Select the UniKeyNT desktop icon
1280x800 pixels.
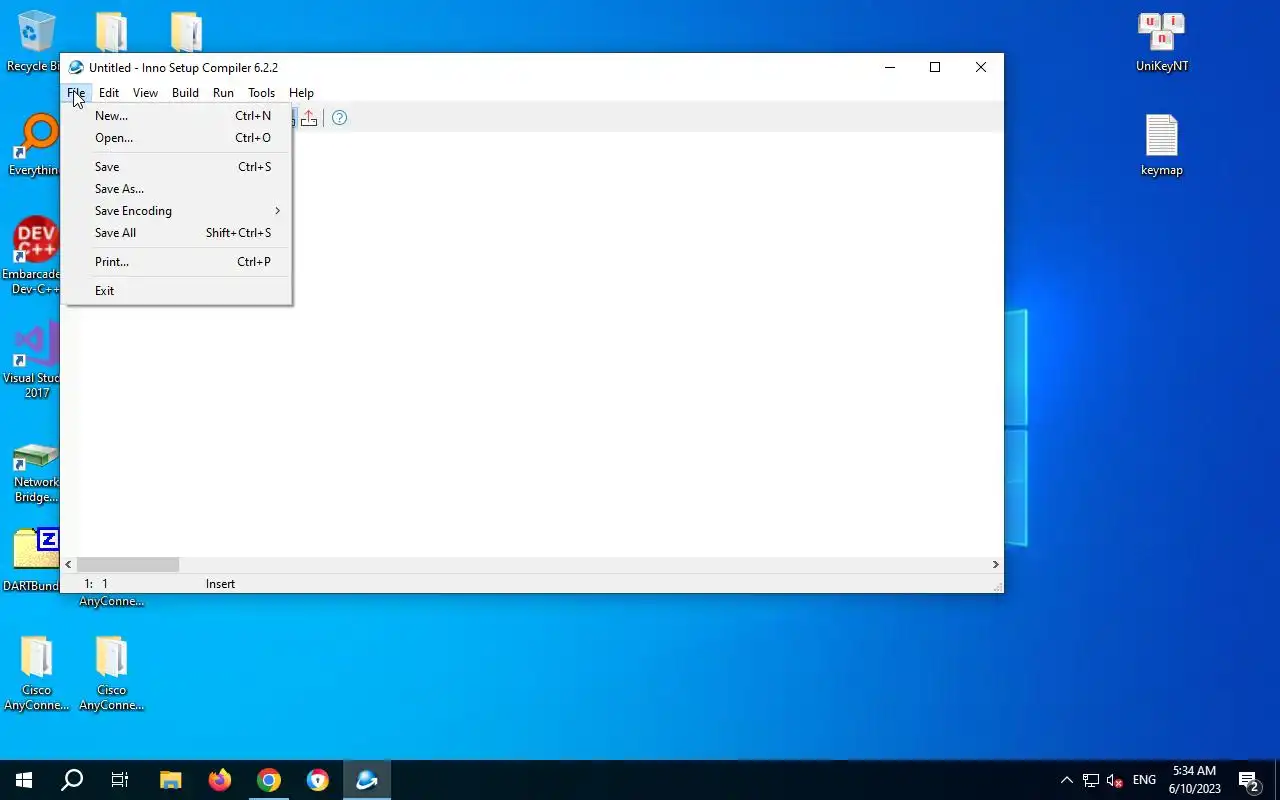1162,43
